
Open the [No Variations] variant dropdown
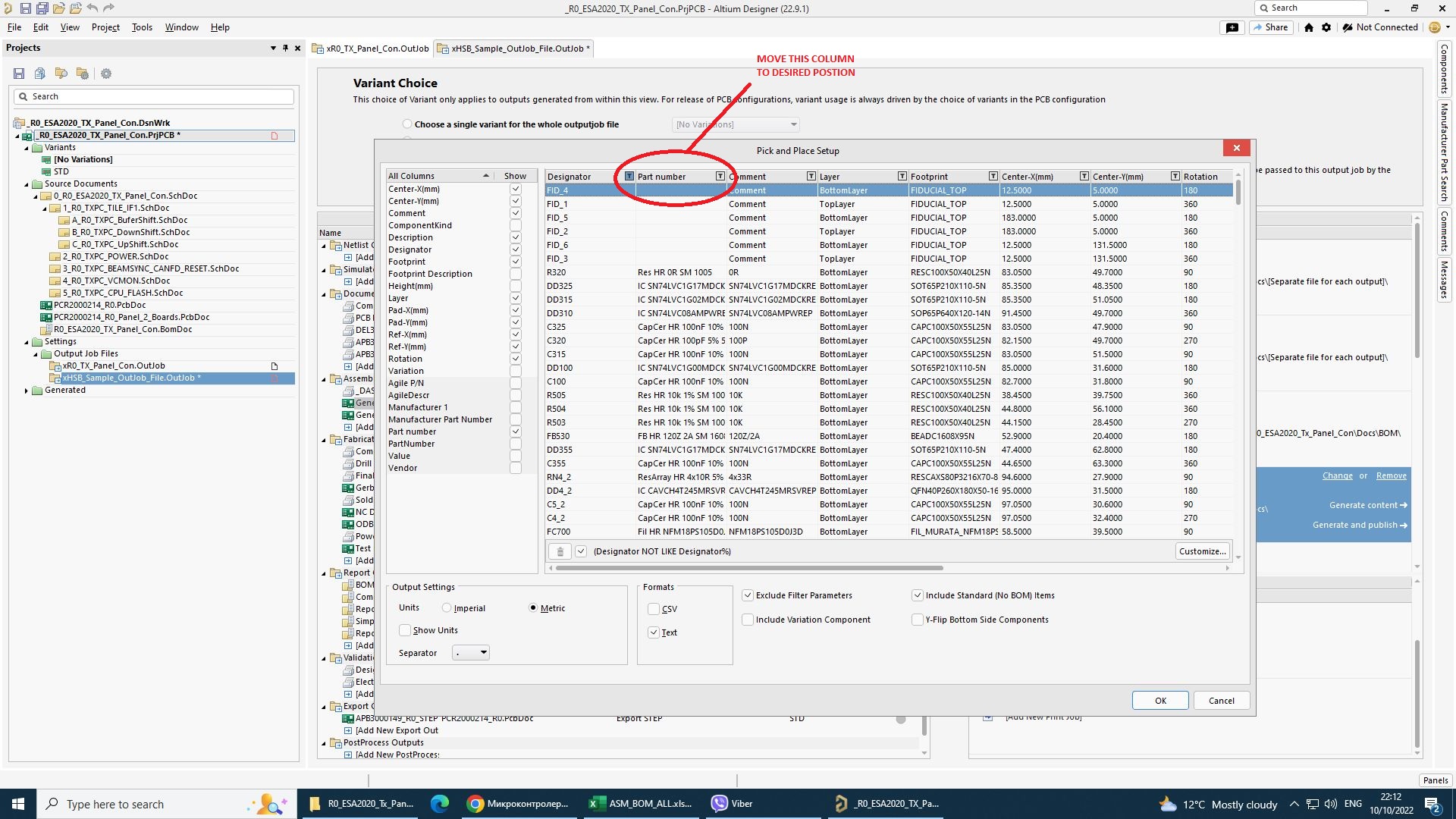pos(736,124)
